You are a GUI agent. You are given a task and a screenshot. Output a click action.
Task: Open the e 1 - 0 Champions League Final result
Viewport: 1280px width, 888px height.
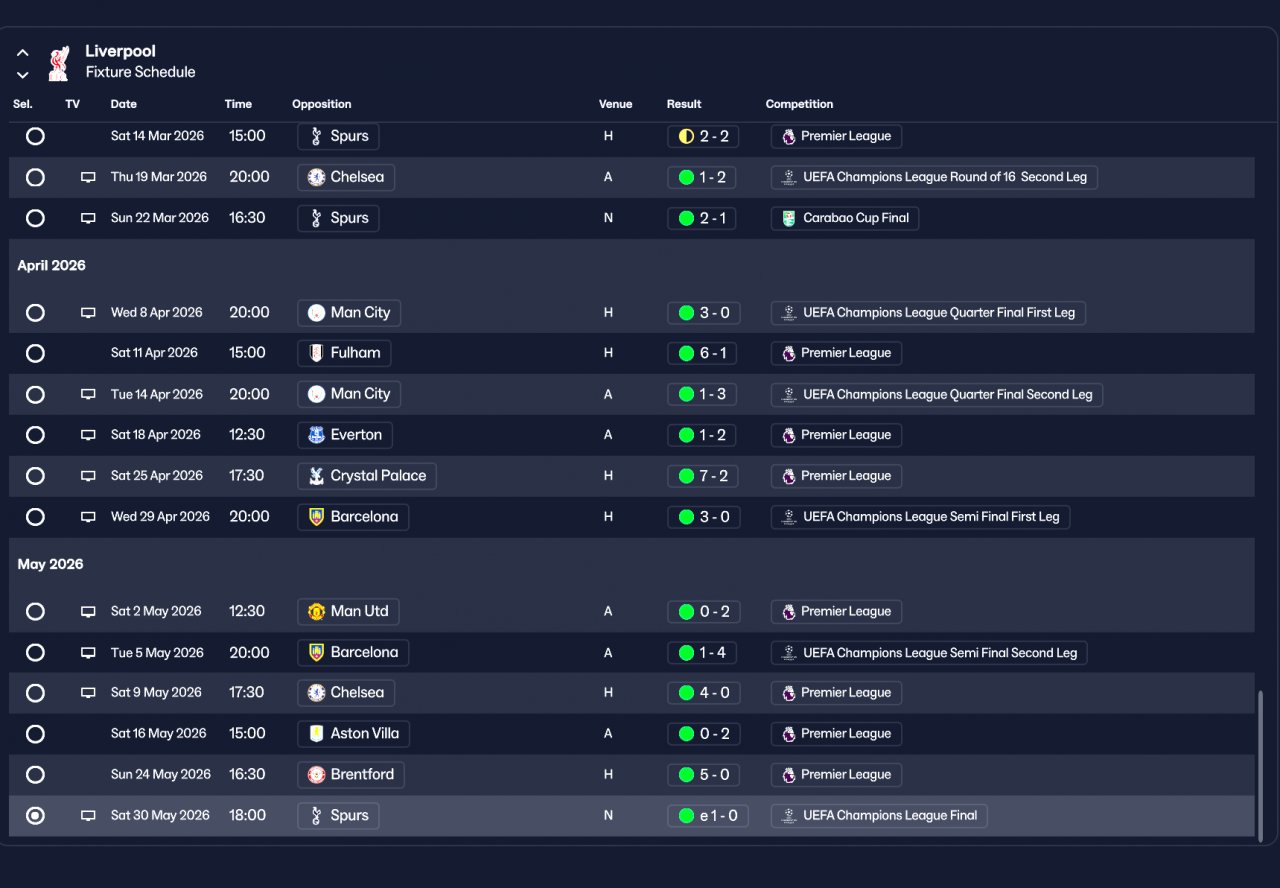[x=708, y=816]
